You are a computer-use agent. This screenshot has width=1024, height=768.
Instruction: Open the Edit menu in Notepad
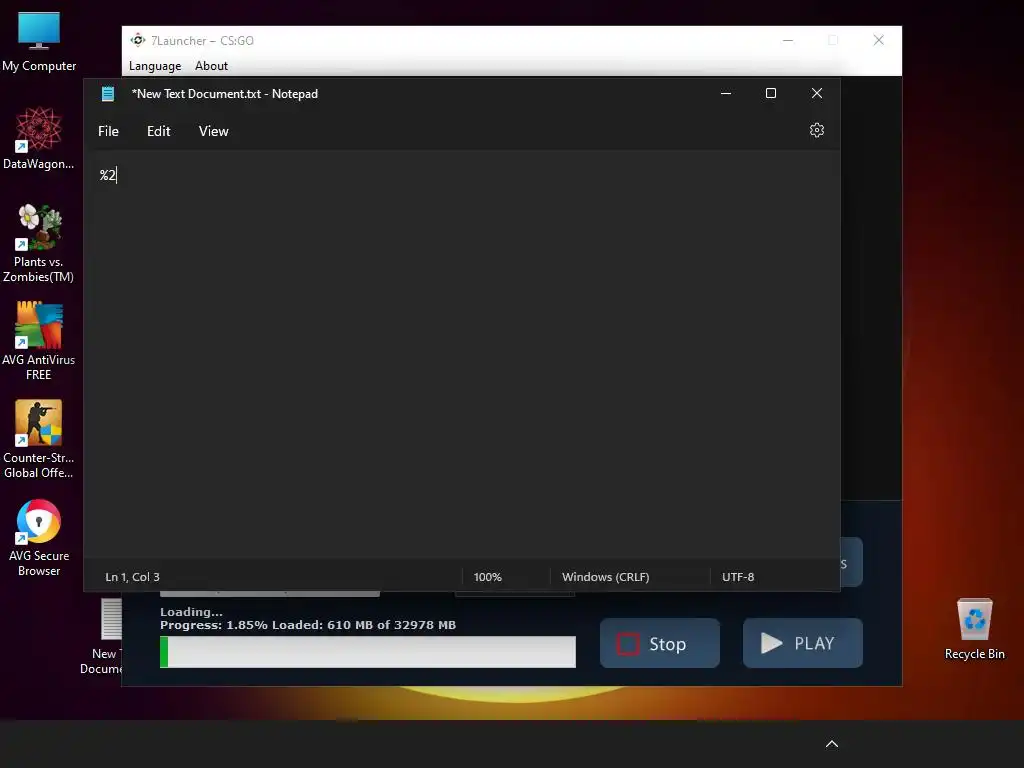pos(159,131)
